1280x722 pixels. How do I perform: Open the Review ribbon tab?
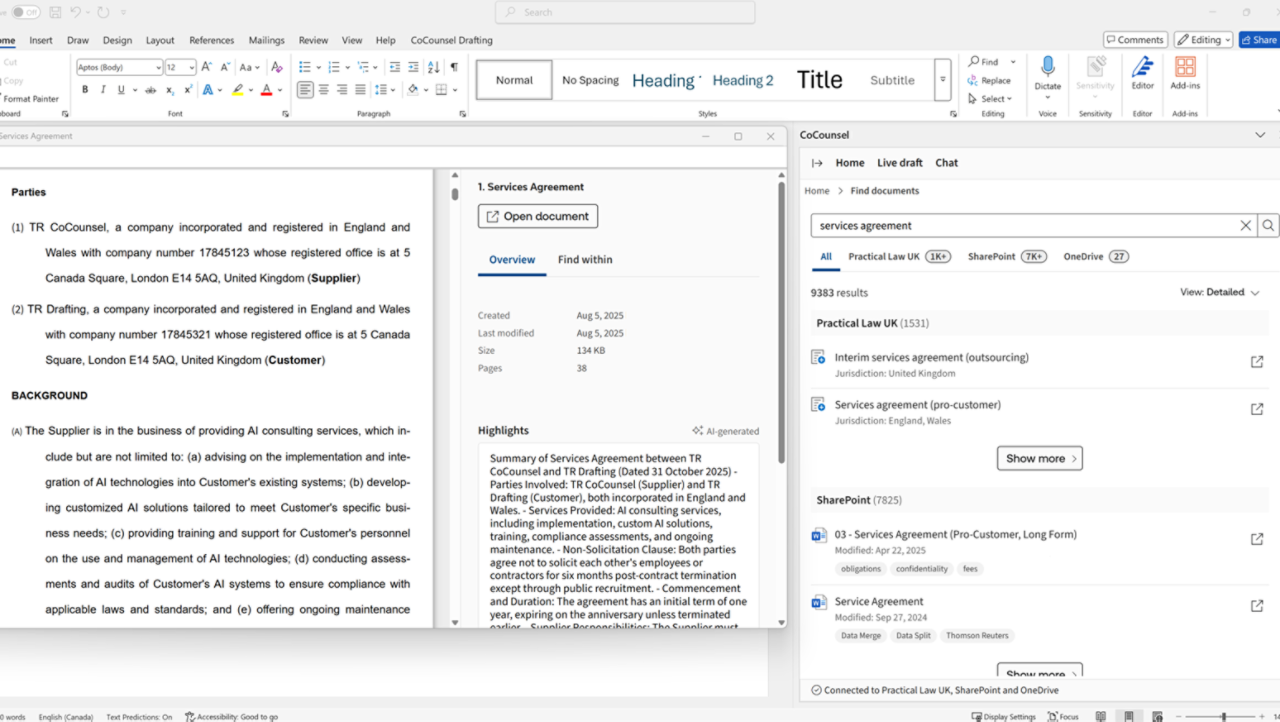point(313,40)
